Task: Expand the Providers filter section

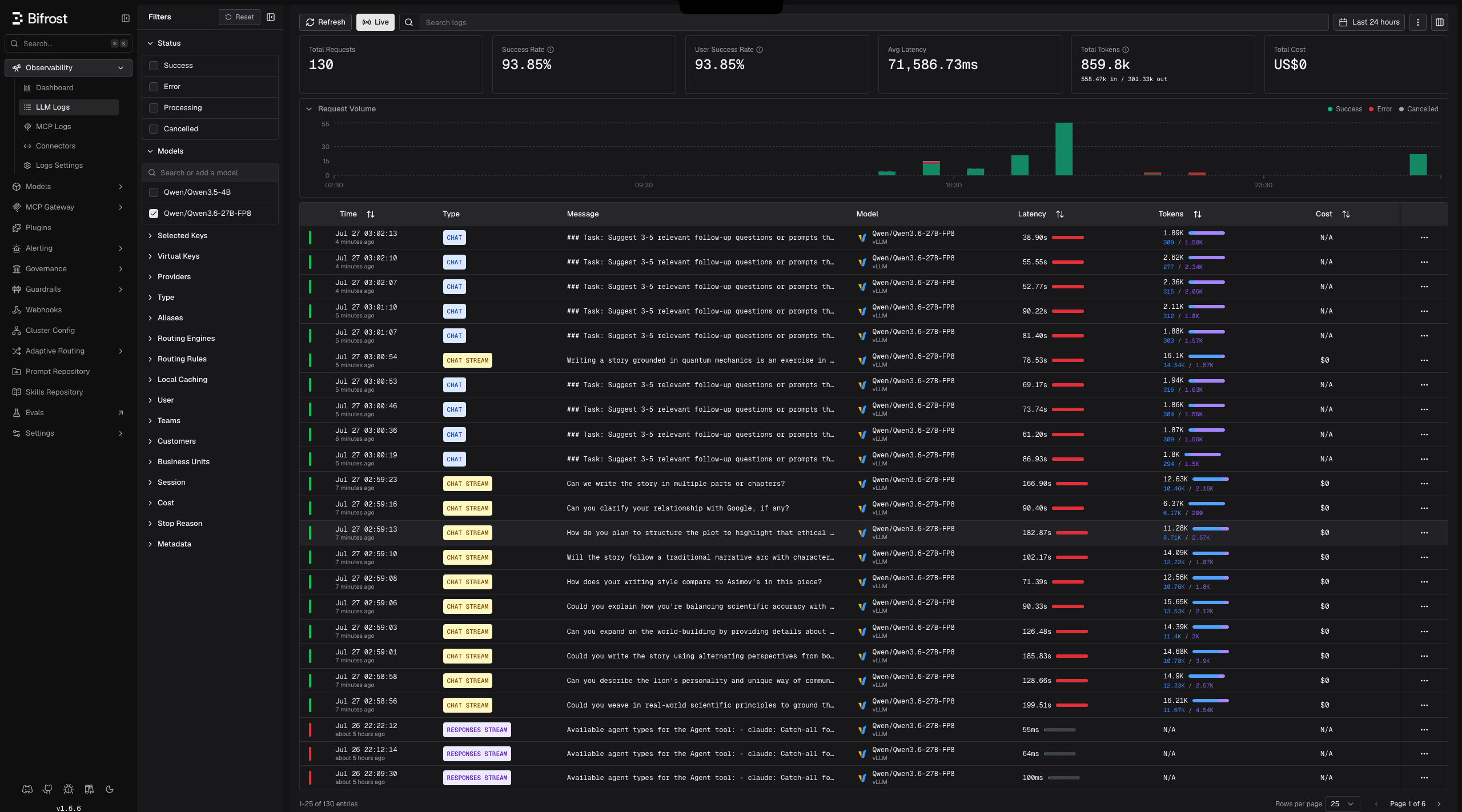Action: tap(169, 277)
